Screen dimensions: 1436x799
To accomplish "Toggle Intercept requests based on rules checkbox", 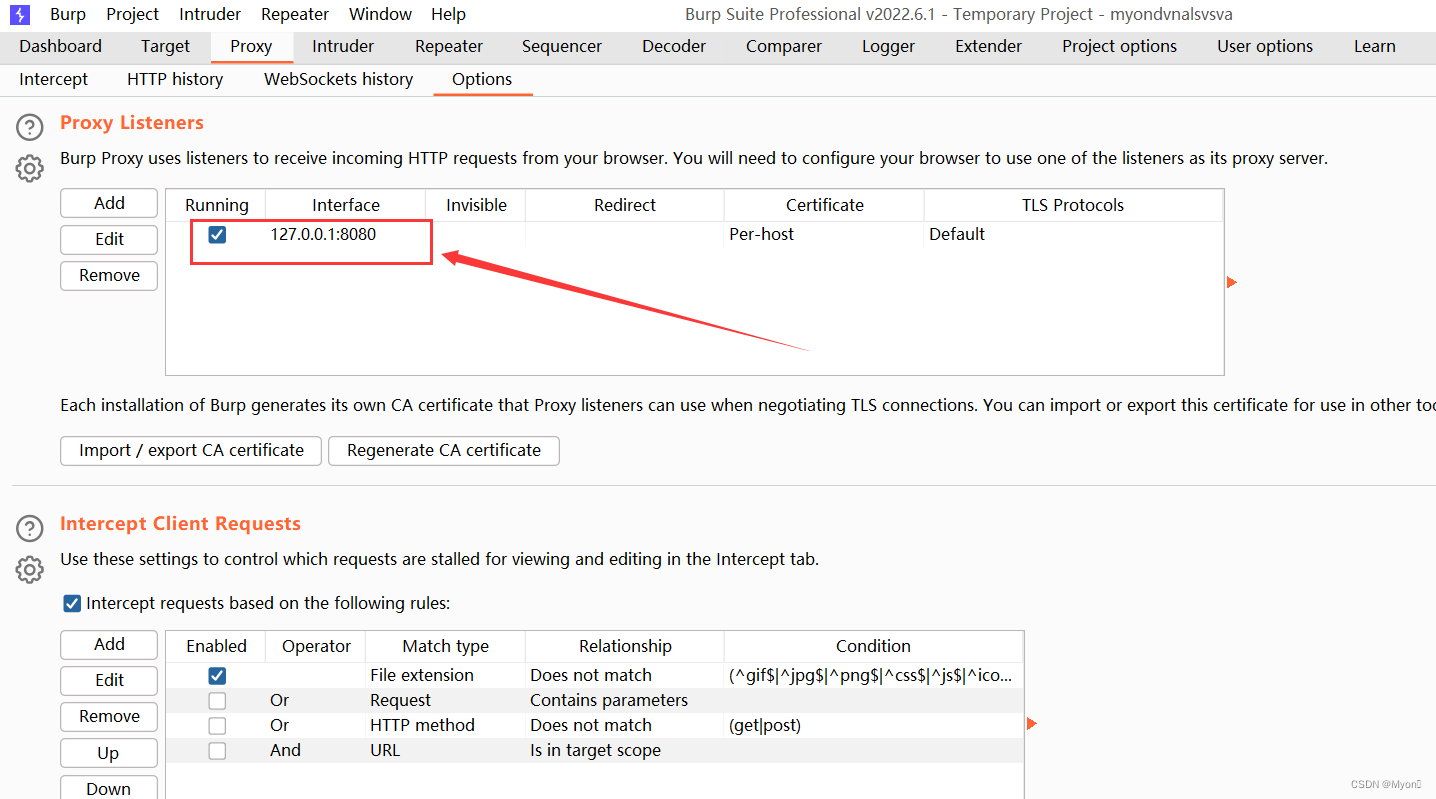I will pos(72,603).
